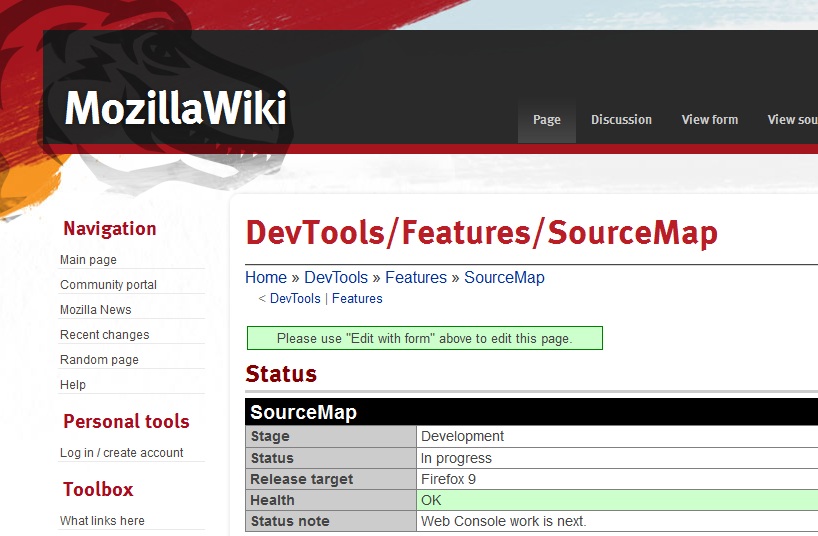The width and height of the screenshot is (818, 536).
Task: Go to Main page in Navigation
Action: pyautogui.click(x=88, y=259)
